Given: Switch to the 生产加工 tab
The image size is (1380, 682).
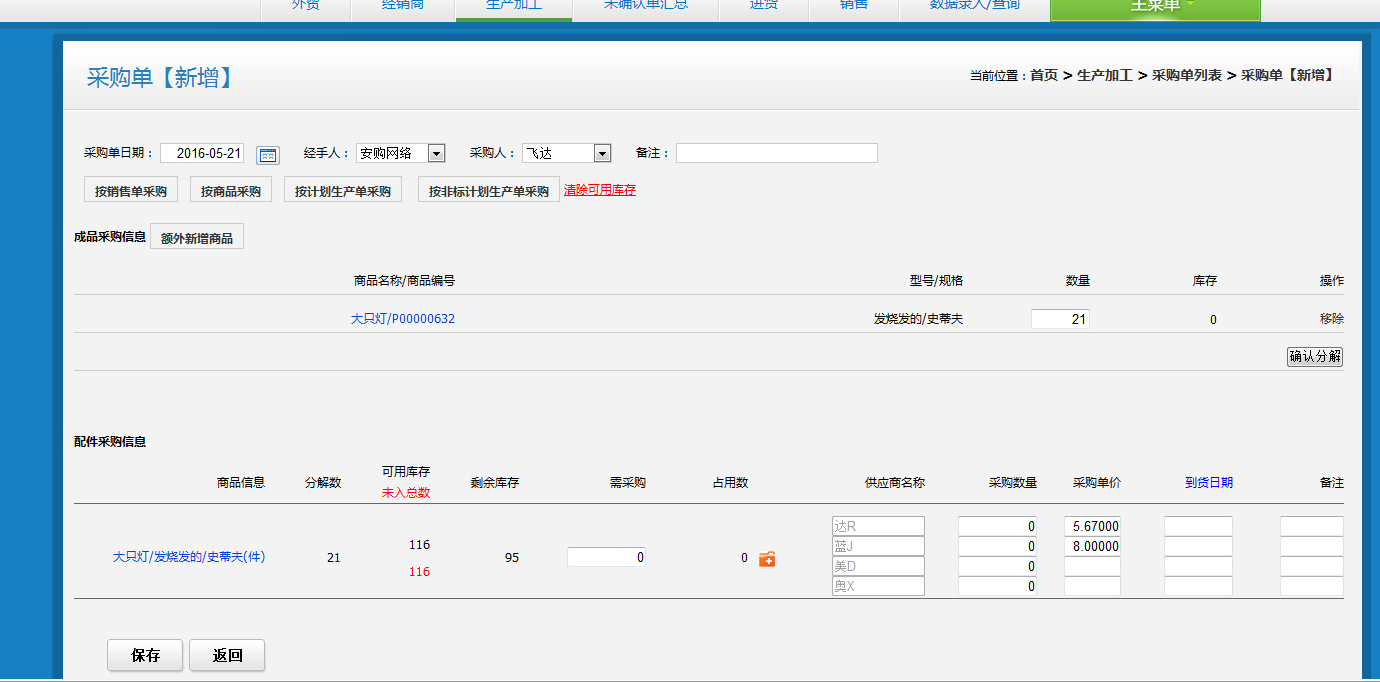Looking at the screenshot, I should (514, 7).
